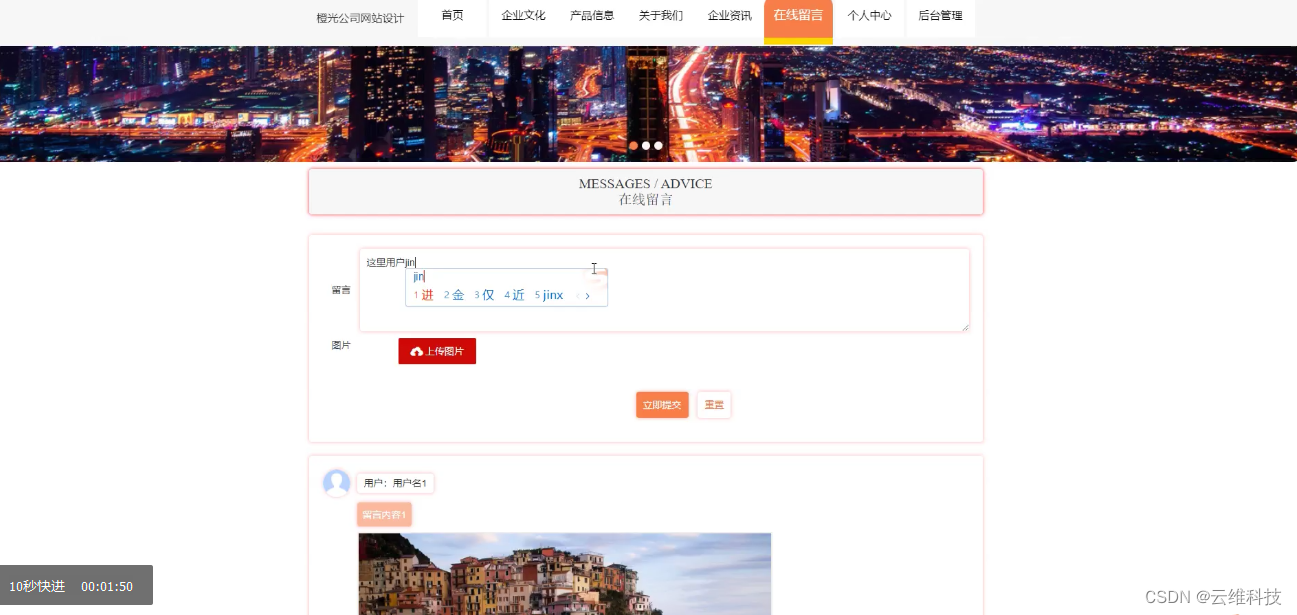This screenshot has width=1297, height=615.
Task: Go to 后台管理 admin link
Action: coord(940,16)
